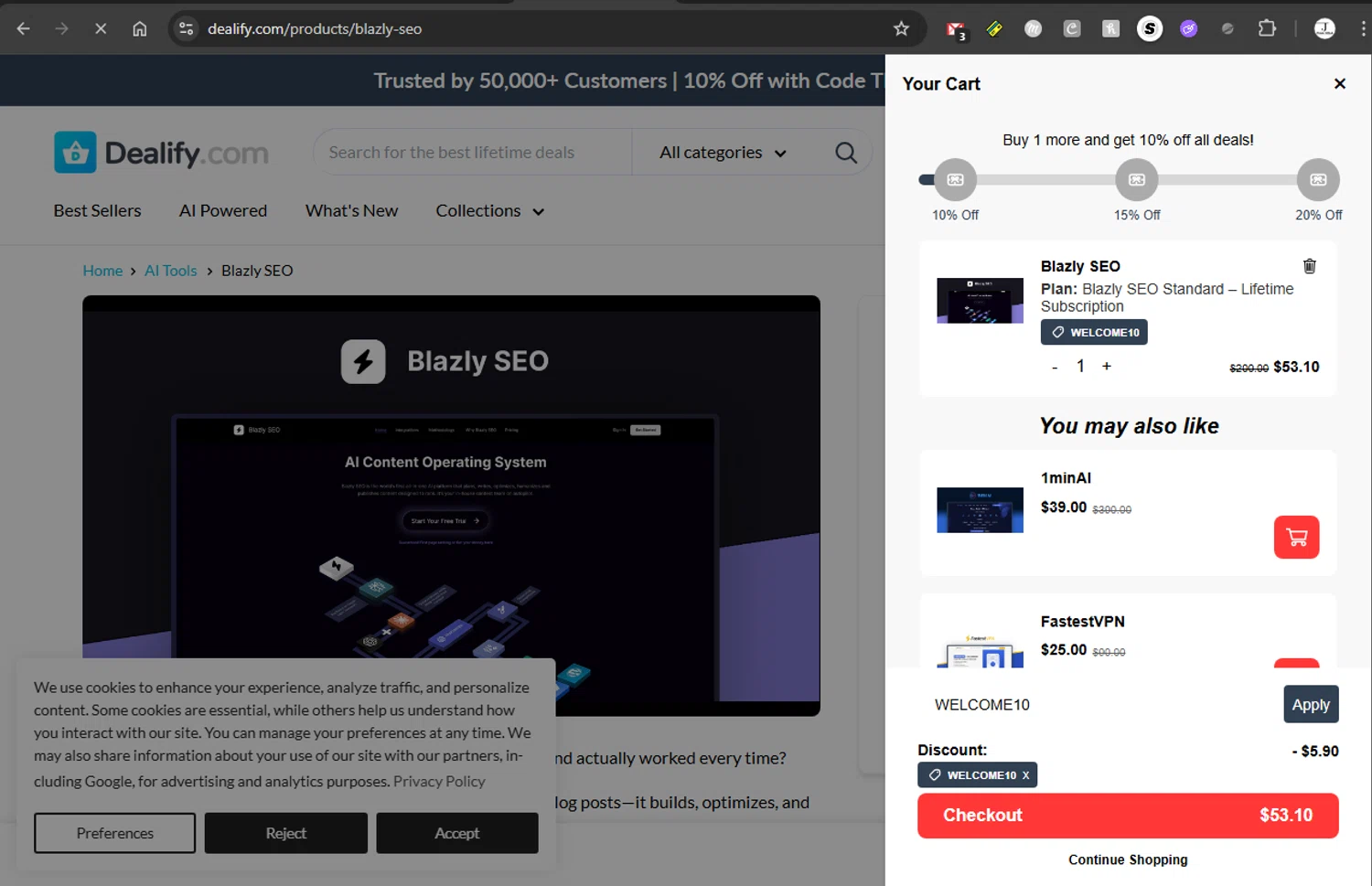Viewport: 1372px width, 886px height.
Task: Click the Home breadcrumb link
Action: click(102, 271)
